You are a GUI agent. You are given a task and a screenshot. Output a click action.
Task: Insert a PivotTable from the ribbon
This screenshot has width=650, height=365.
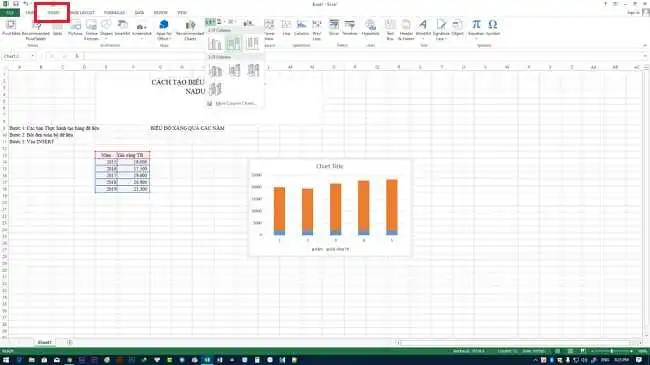pos(11,28)
